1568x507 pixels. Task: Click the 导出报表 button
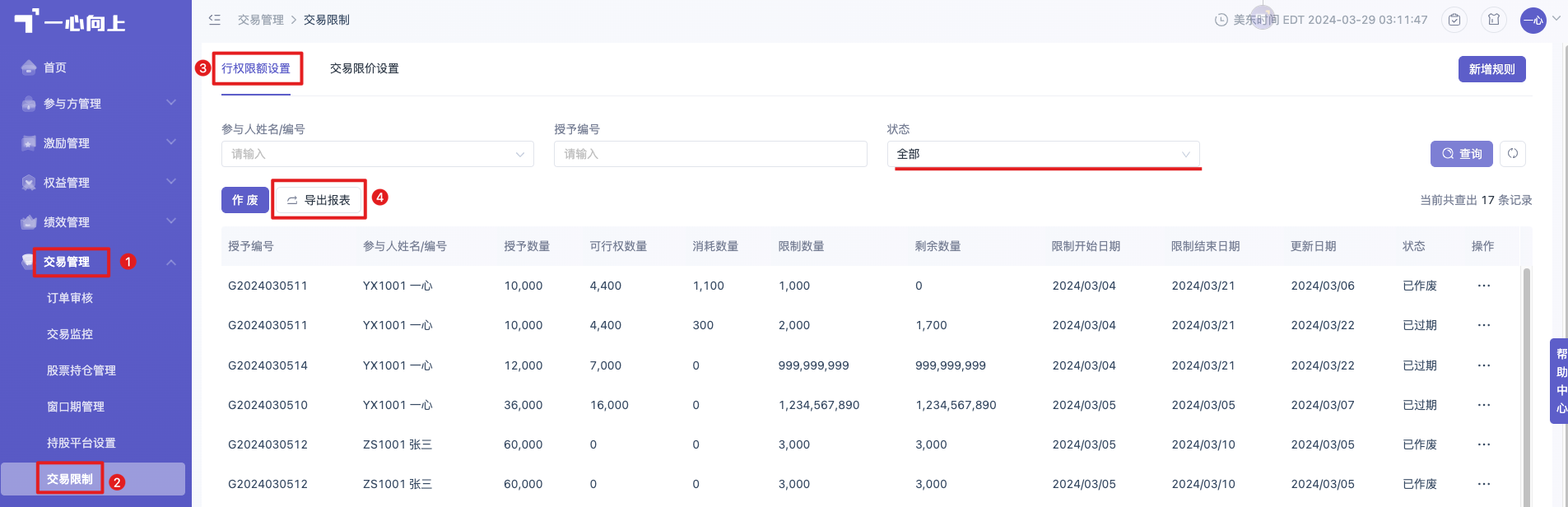[319, 200]
